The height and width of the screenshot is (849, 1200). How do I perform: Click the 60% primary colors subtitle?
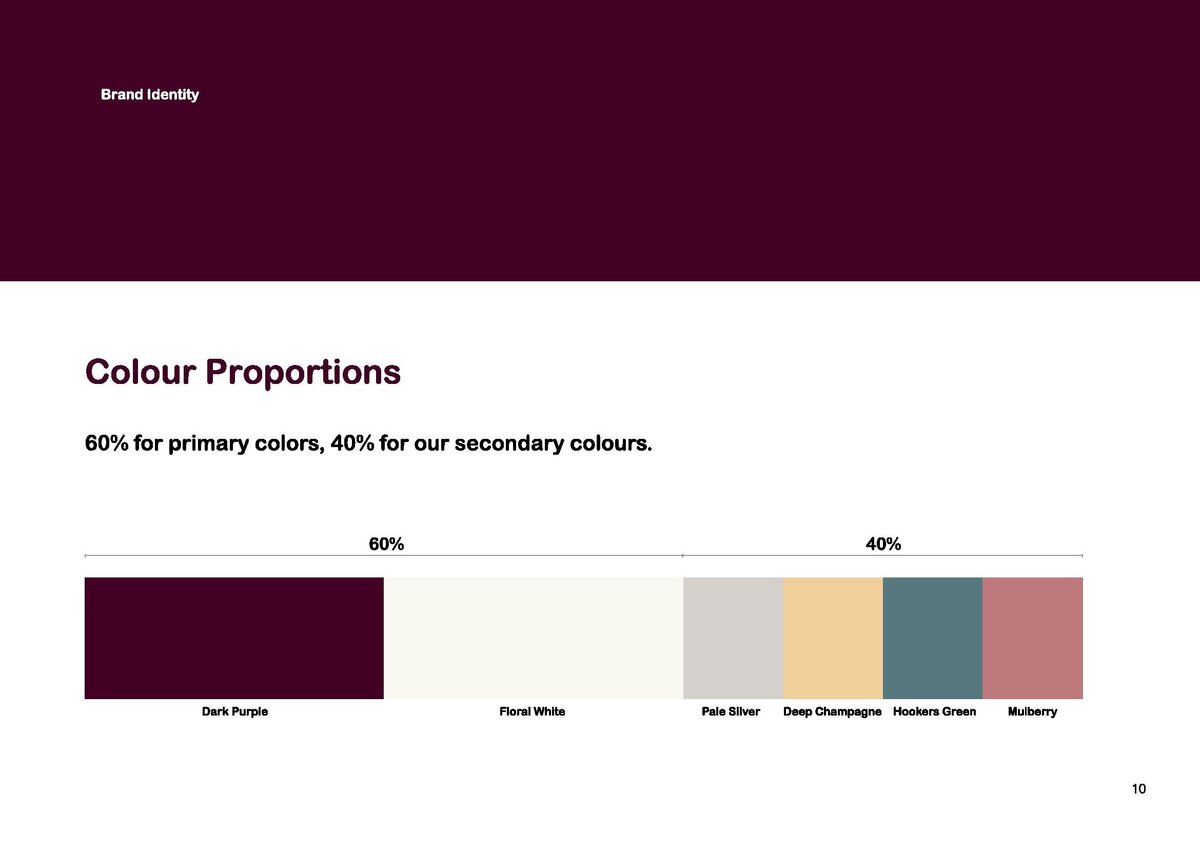pyautogui.click(x=369, y=443)
